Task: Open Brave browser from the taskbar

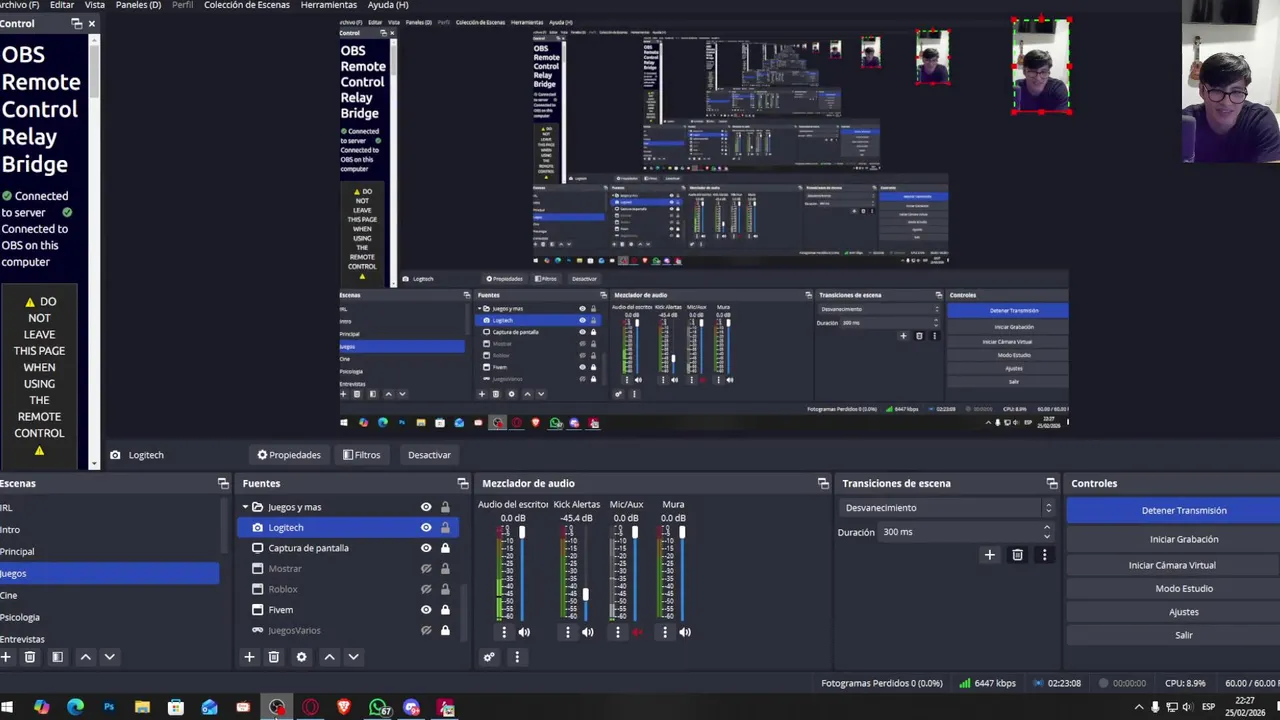Action: (344, 708)
